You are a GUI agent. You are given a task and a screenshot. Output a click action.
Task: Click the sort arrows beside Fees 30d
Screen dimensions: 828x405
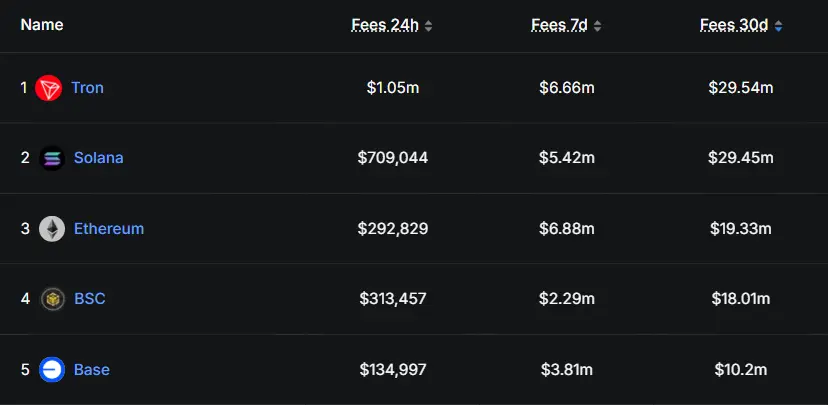(778, 26)
